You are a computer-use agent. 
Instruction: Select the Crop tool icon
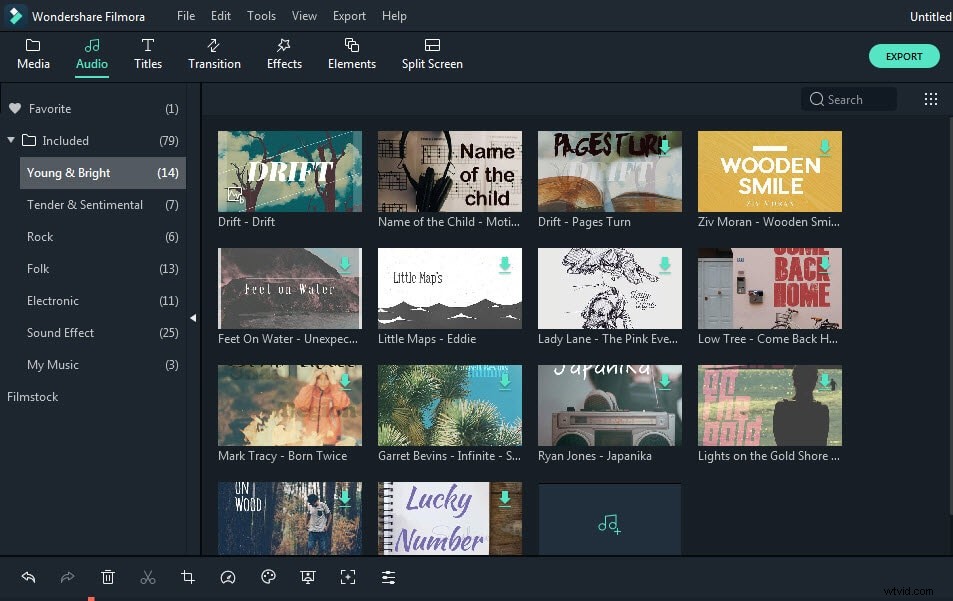click(x=188, y=577)
